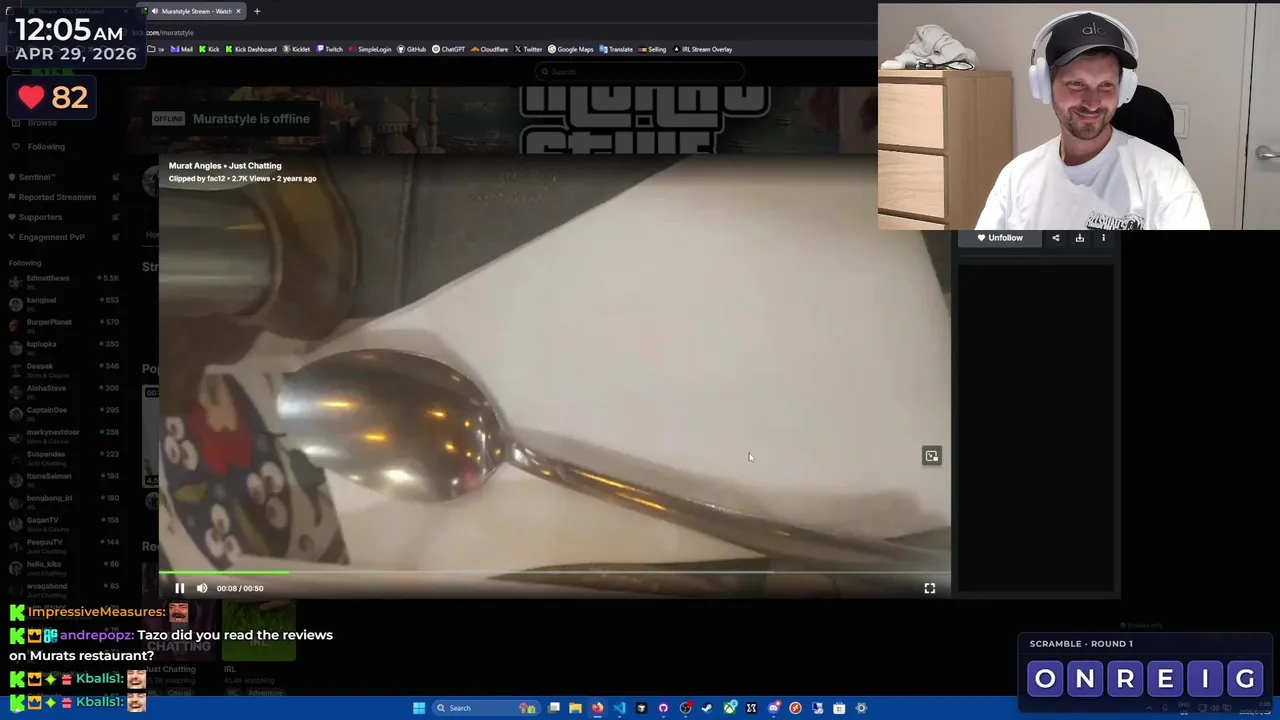Pause the clip playback
1280x720 pixels.
pyautogui.click(x=180, y=588)
